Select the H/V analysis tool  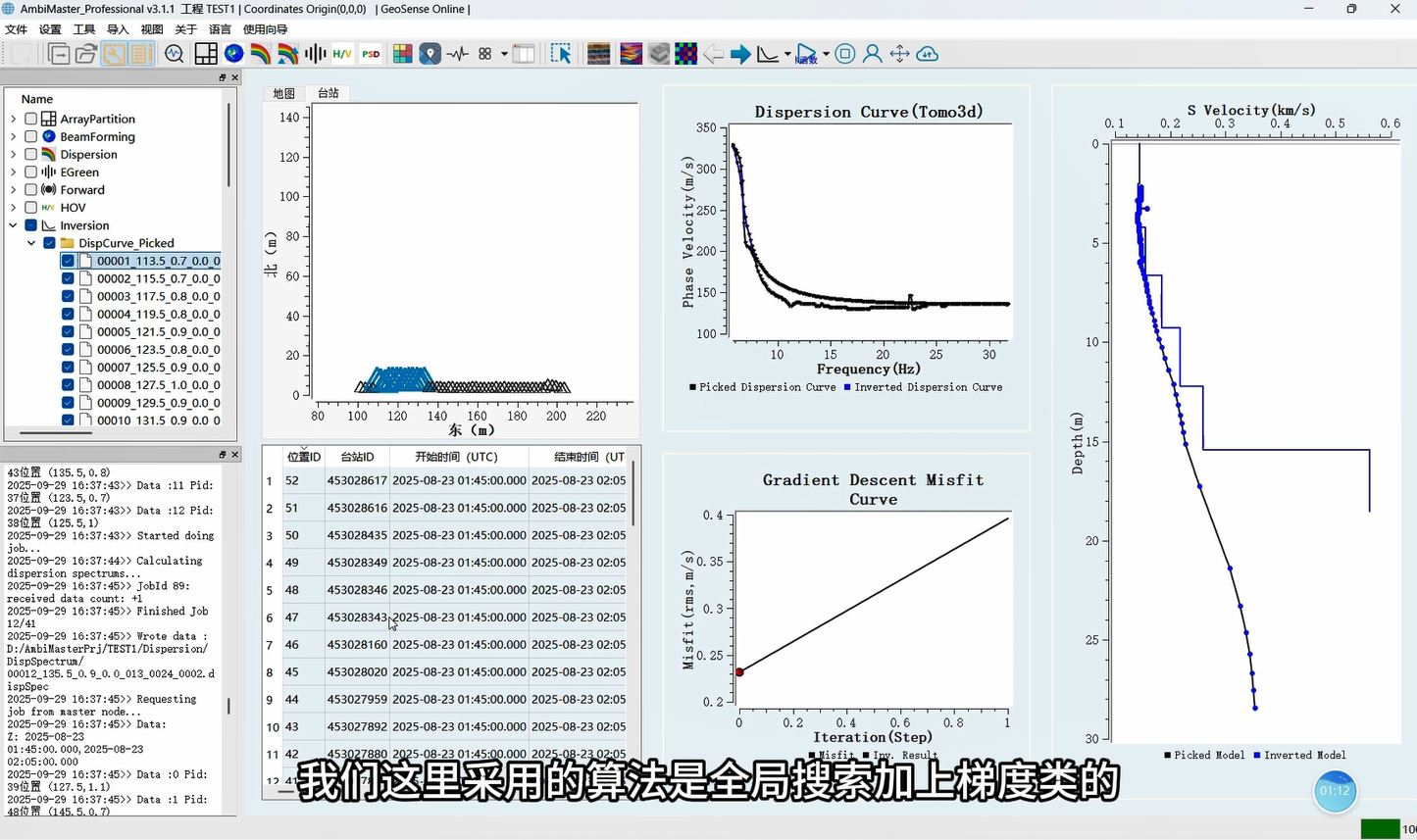pos(342,53)
